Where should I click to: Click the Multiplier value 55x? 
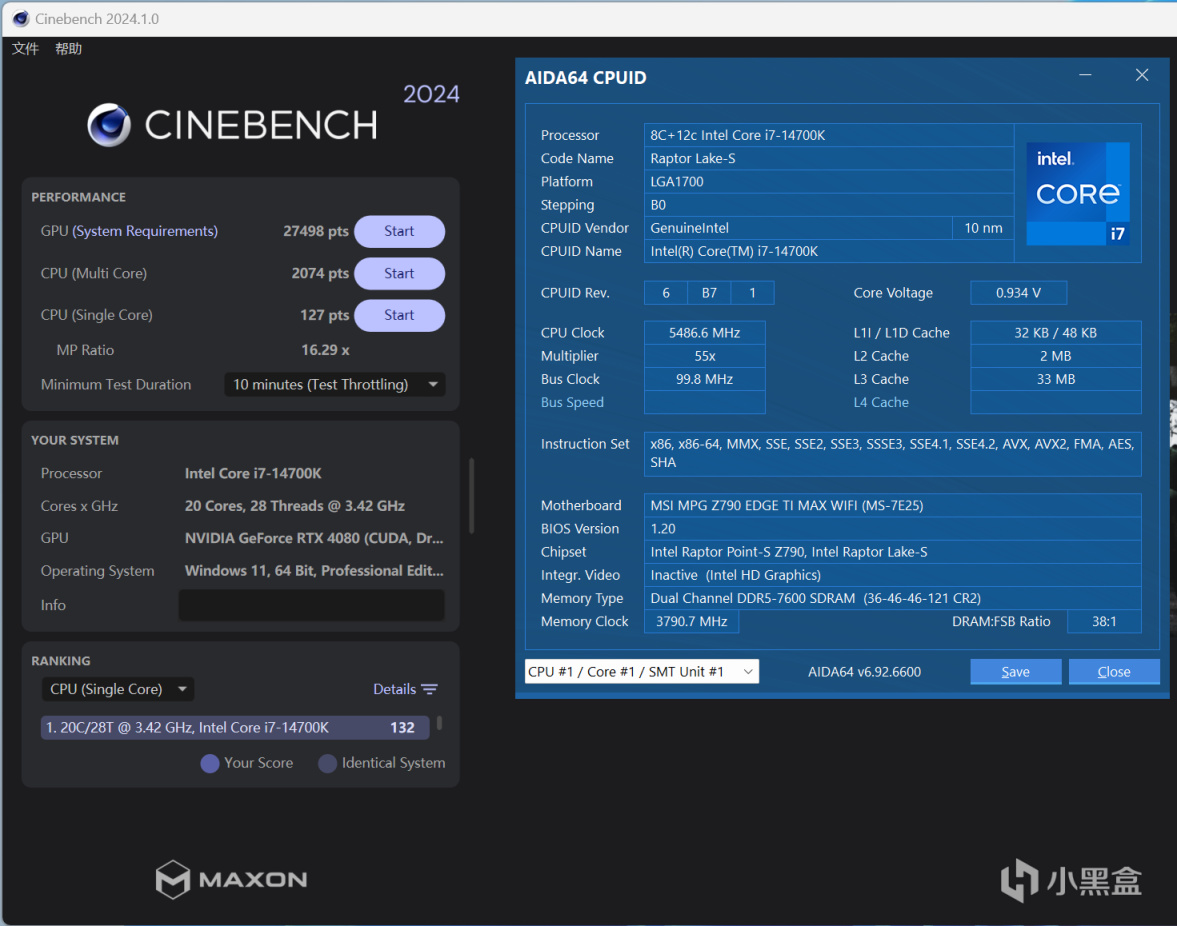point(705,356)
